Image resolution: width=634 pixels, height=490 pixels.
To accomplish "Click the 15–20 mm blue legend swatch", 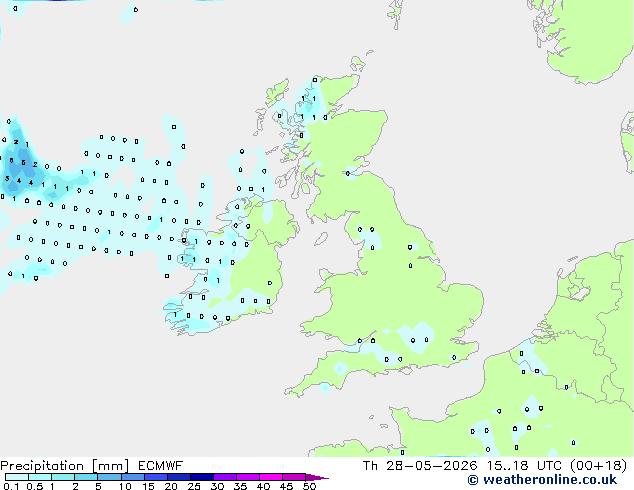I will click(x=156, y=477).
